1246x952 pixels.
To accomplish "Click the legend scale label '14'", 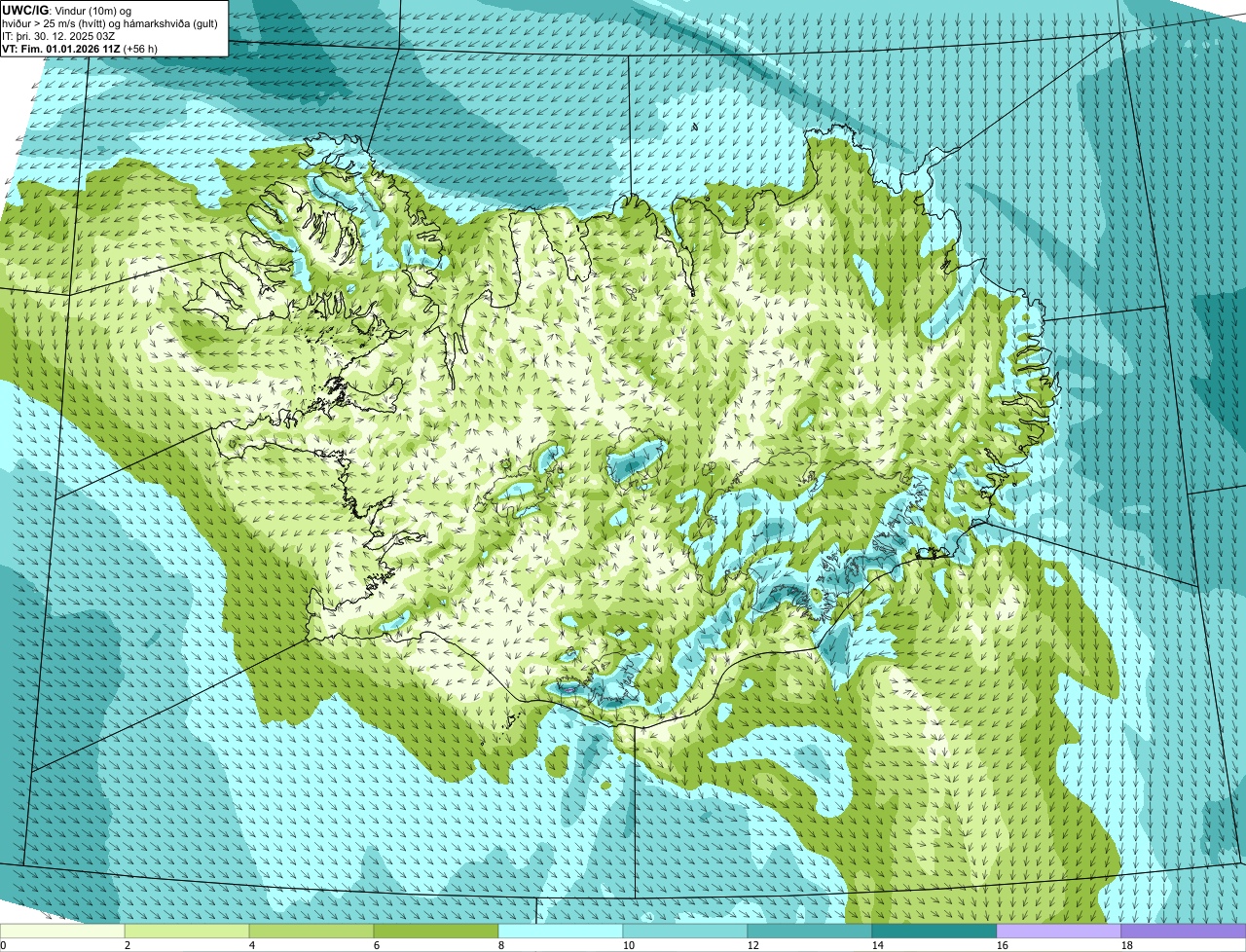I will click(878, 945).
